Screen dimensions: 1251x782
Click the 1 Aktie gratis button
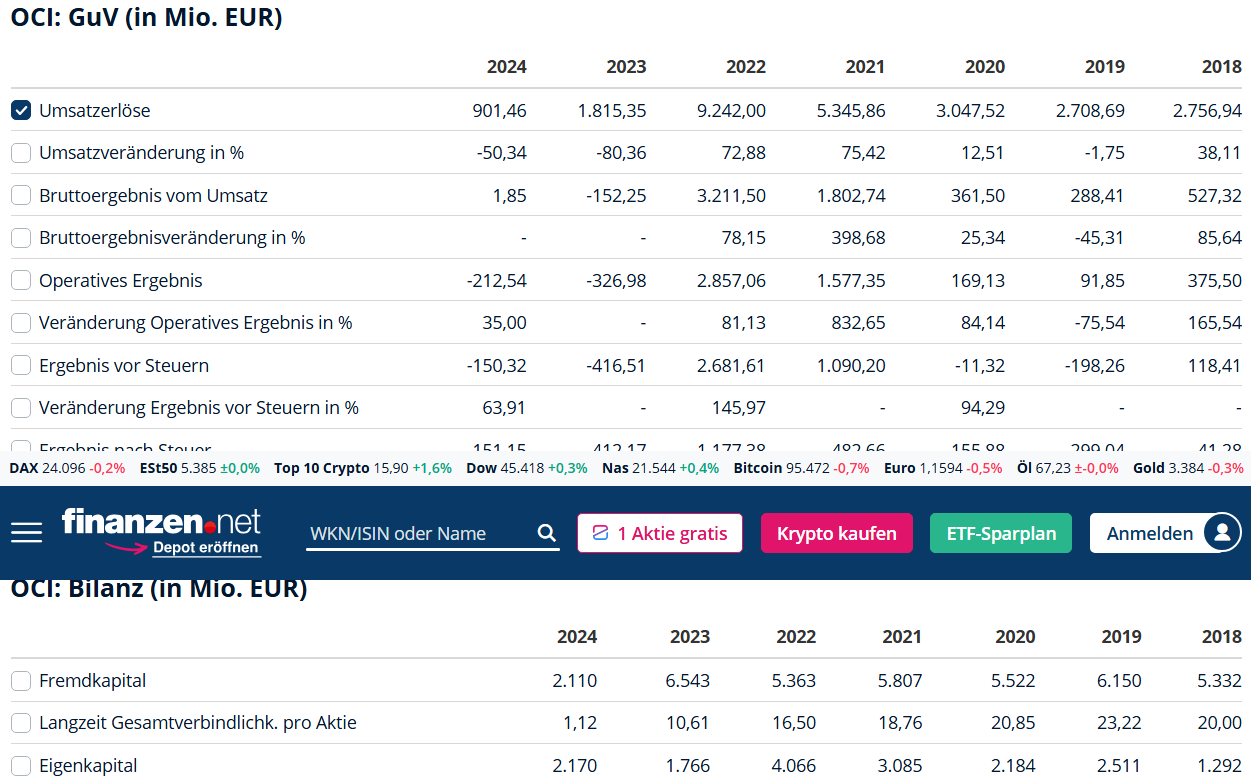[659, 533]
